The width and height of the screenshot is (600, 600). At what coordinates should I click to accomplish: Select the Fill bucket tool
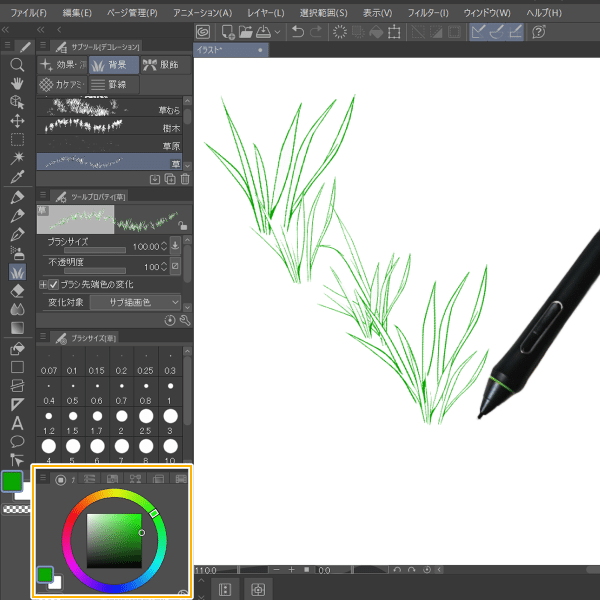[x=17, y=349]
